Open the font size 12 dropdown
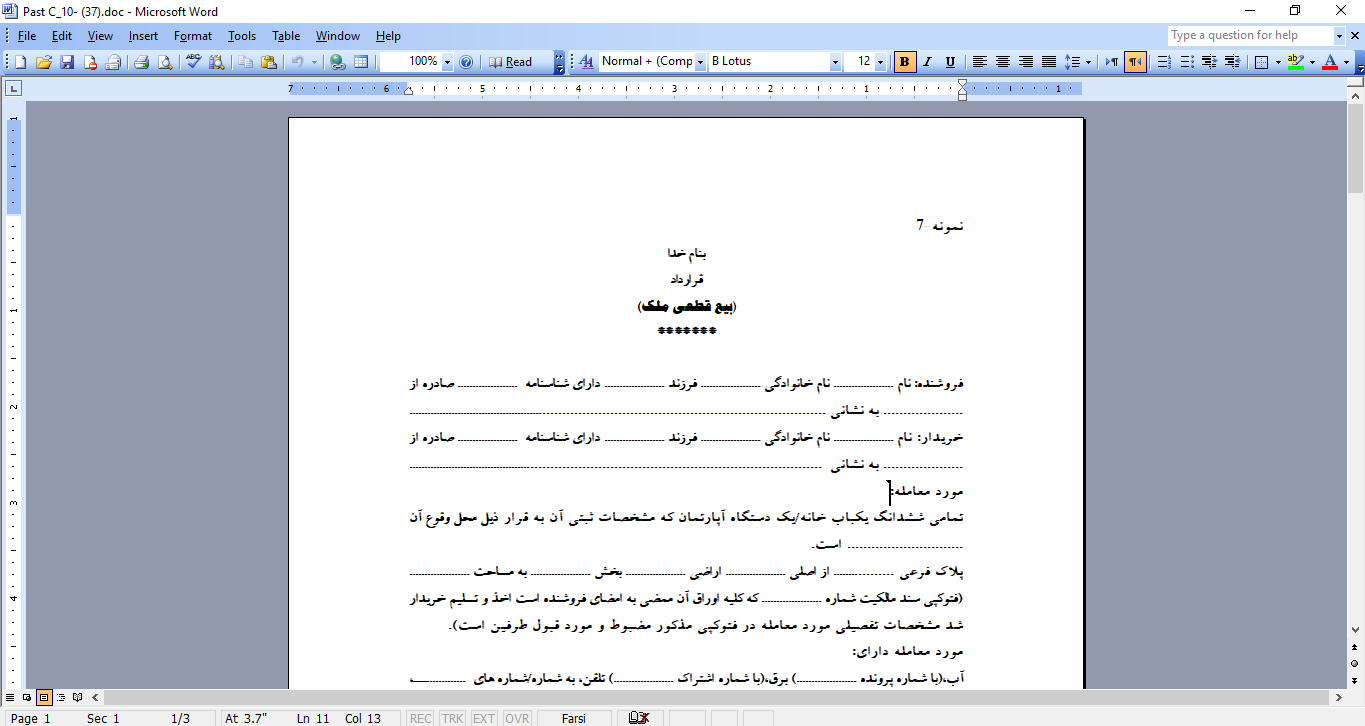Viewport: 1365px width, 726px height. click(x=880, y=62)
